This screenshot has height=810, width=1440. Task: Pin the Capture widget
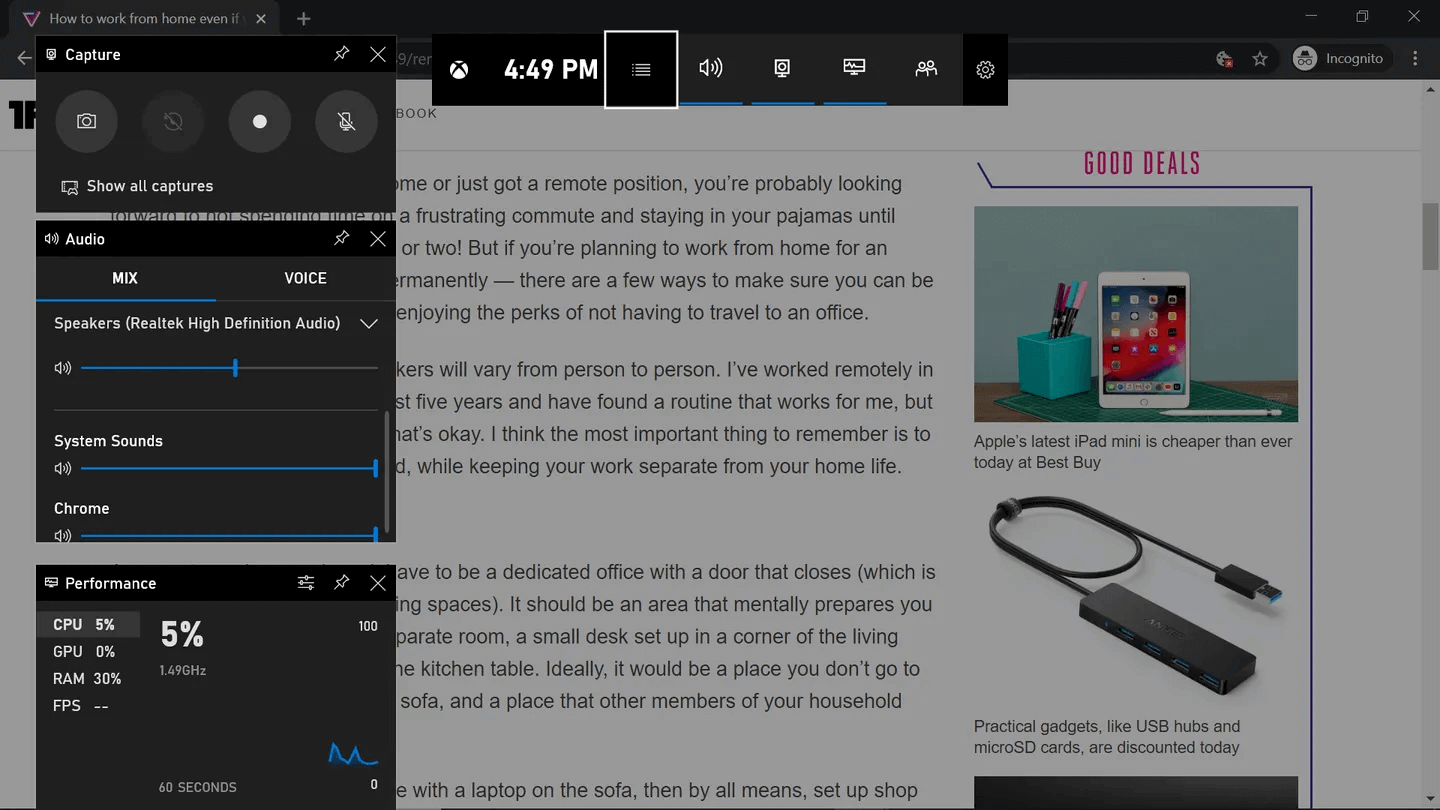tap(342, 54)
